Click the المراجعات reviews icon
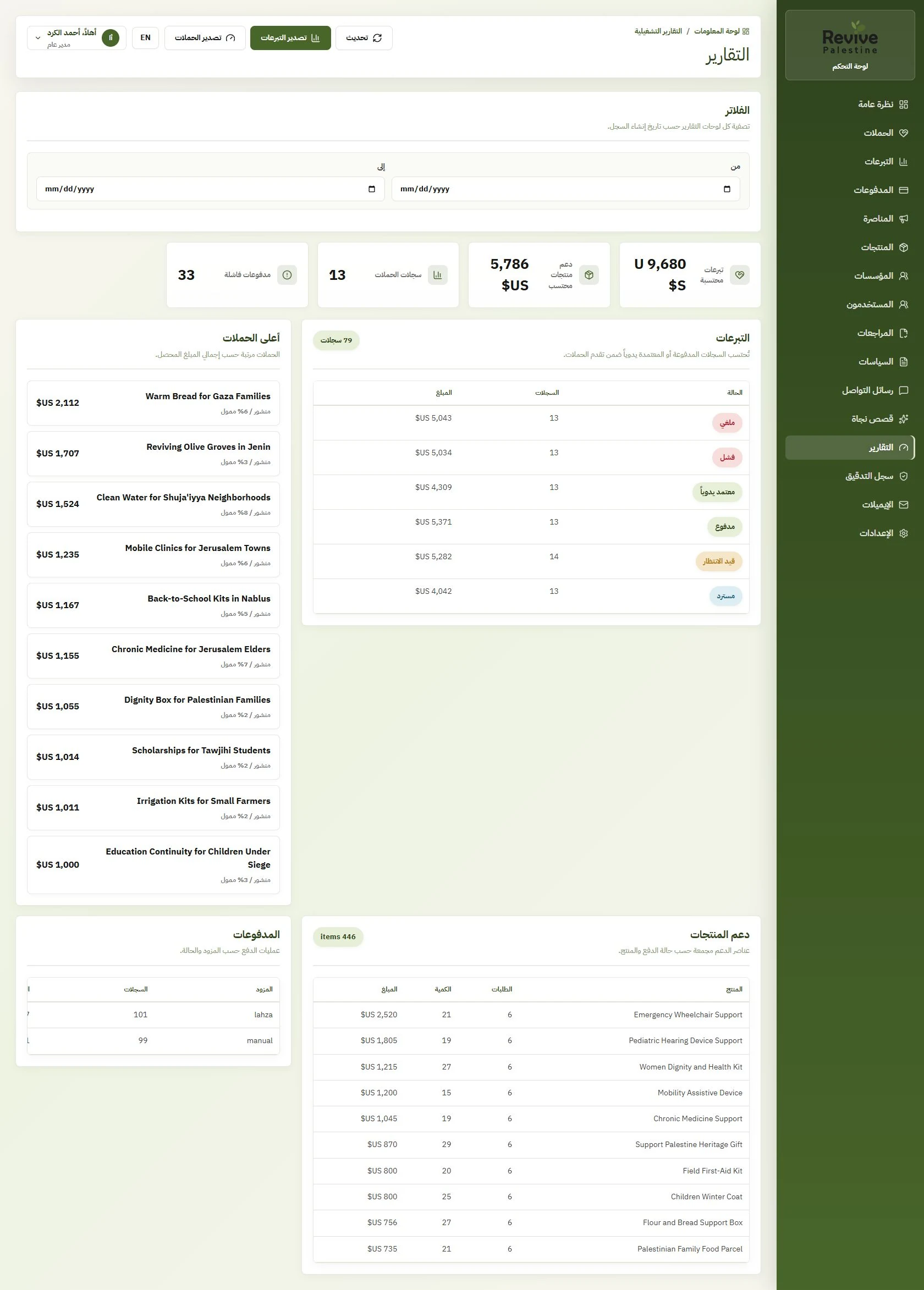The image size is (924, 1290). click(904, 333)
